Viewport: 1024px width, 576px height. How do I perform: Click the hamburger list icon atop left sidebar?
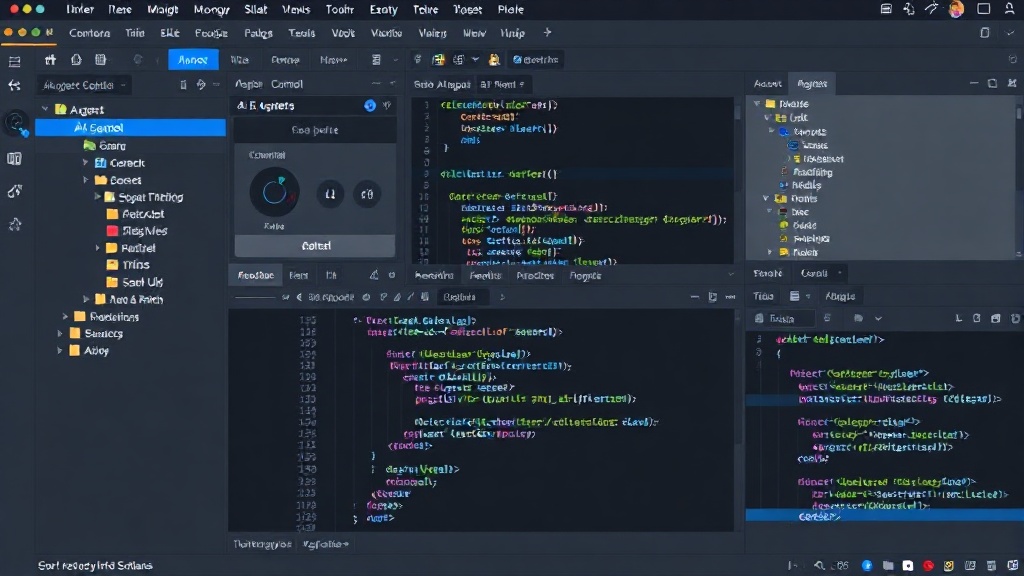click(14, 62)
